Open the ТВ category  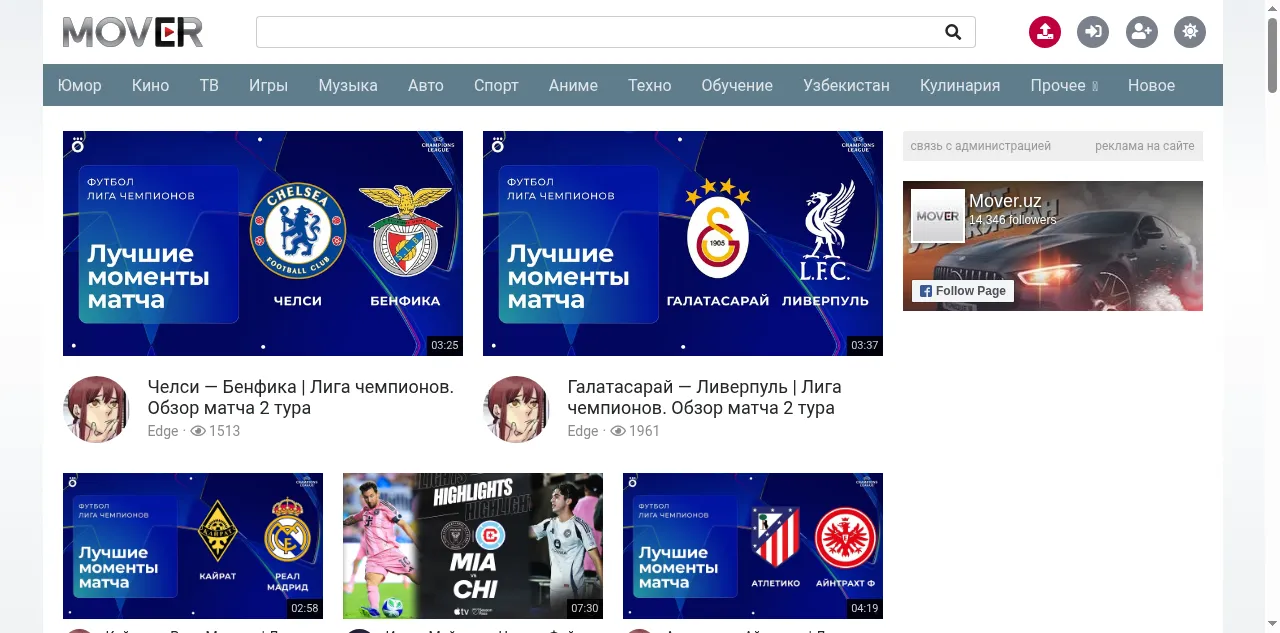(x=209, y=85)
